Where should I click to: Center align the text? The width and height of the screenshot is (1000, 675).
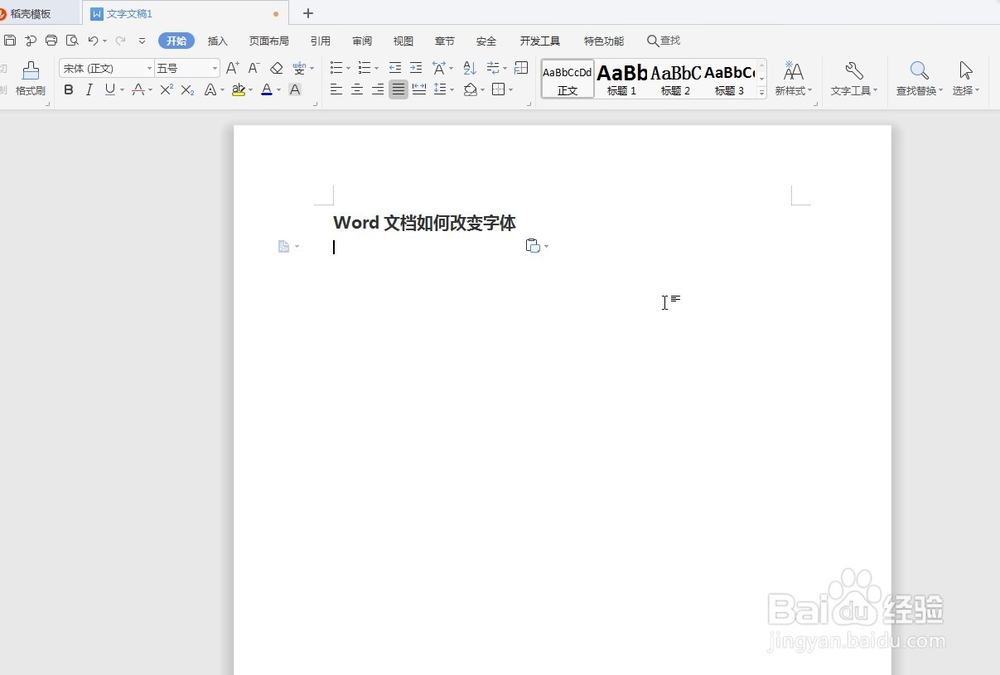357,90
